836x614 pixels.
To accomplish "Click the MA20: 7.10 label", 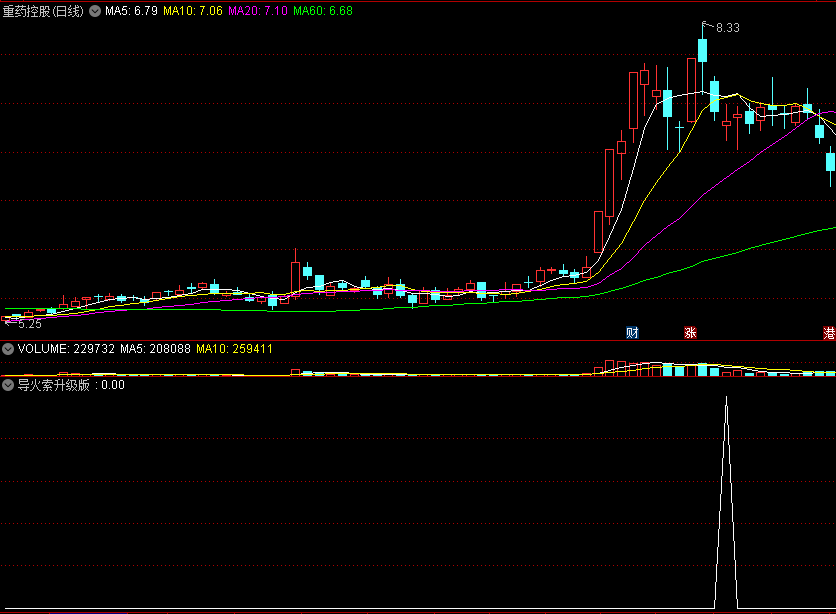I will 258,11.
